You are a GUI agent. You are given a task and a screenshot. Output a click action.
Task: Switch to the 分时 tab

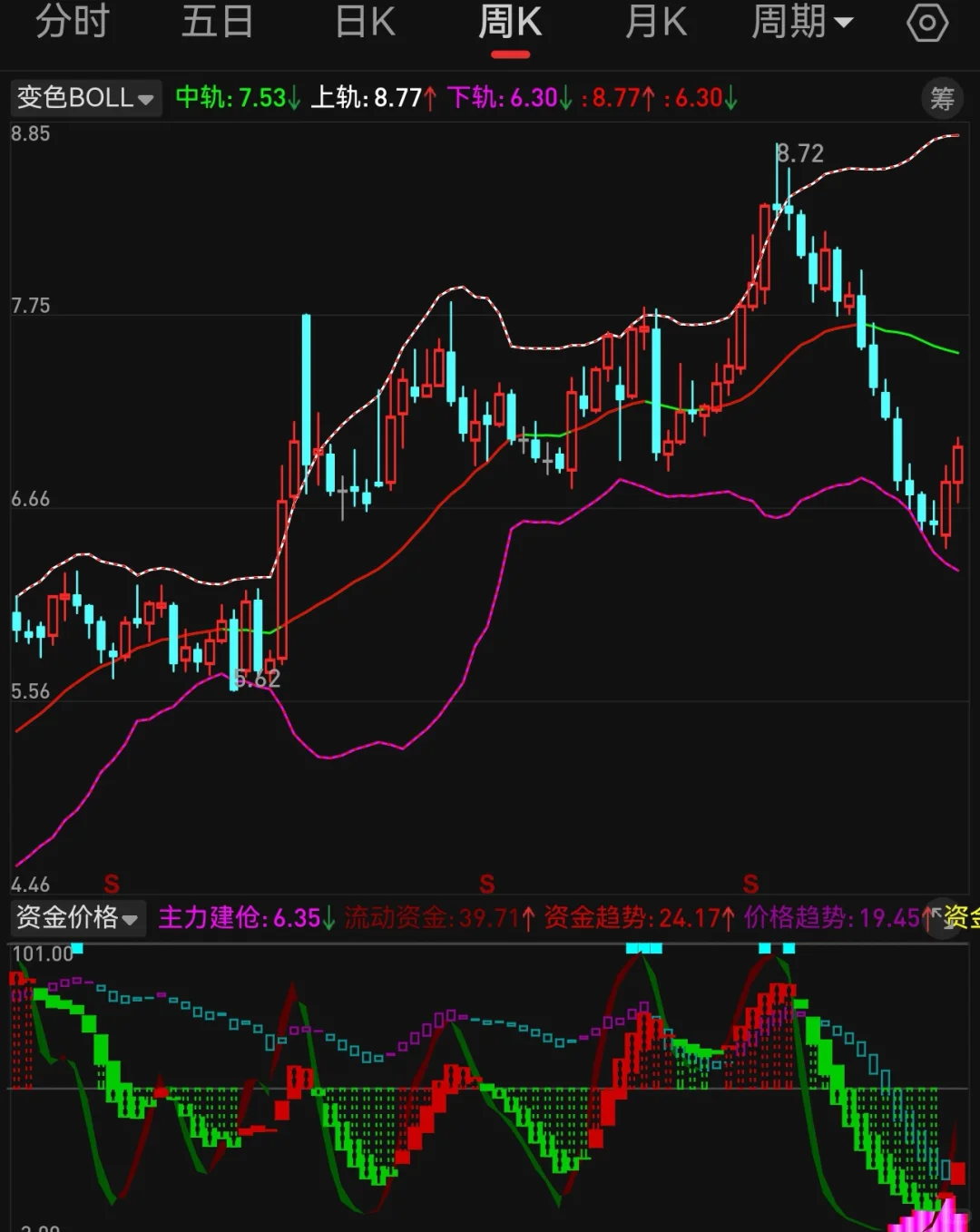click(72, 22)
